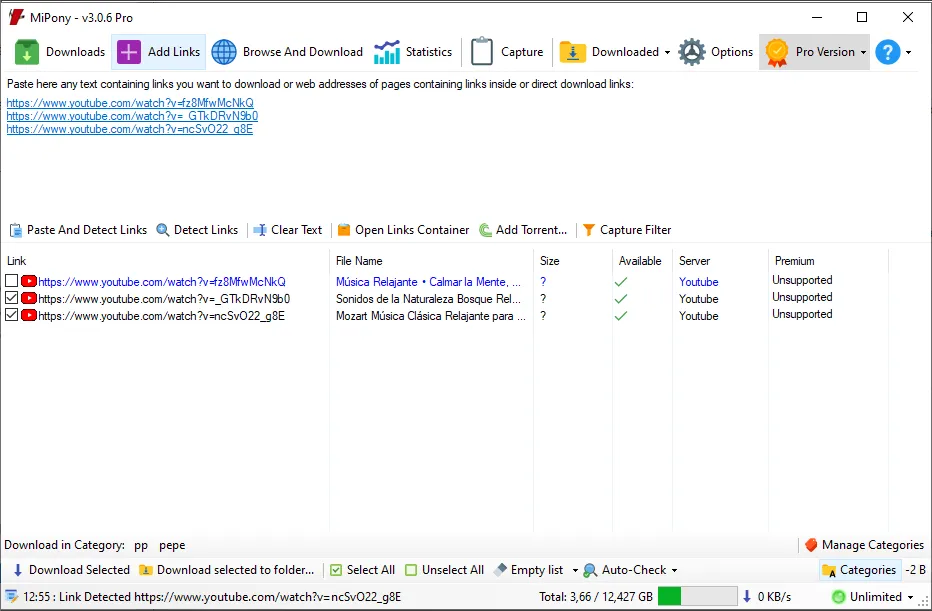
Task: Sort by the File Name column header
Action: 359,261
